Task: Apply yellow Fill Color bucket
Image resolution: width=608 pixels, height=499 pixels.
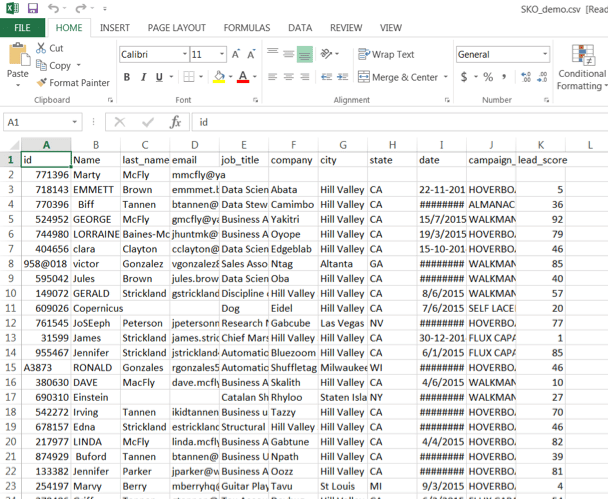Action: (x=219, y=77)
